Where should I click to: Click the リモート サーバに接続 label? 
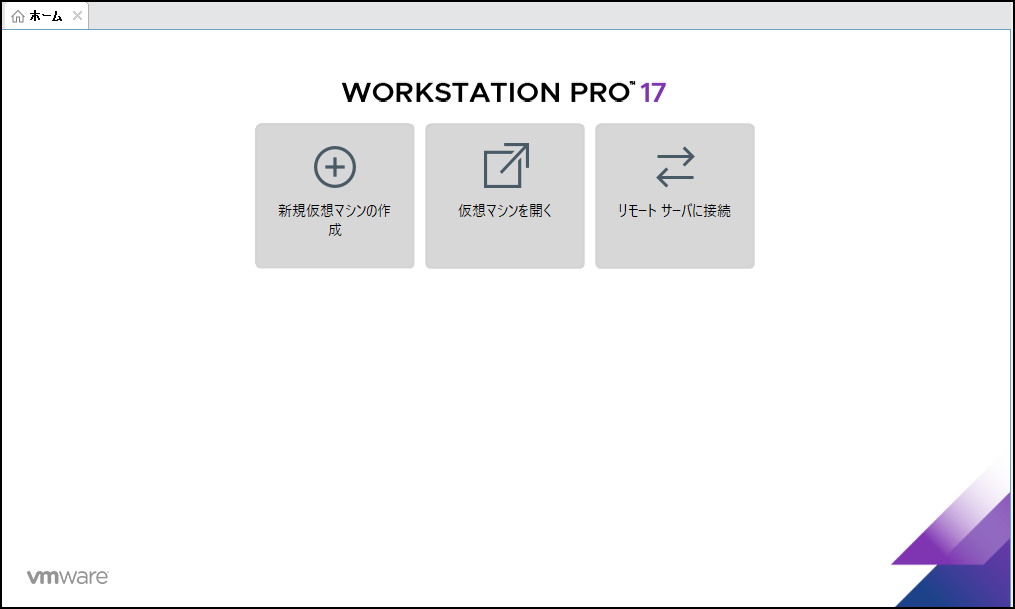pos(675,211)
